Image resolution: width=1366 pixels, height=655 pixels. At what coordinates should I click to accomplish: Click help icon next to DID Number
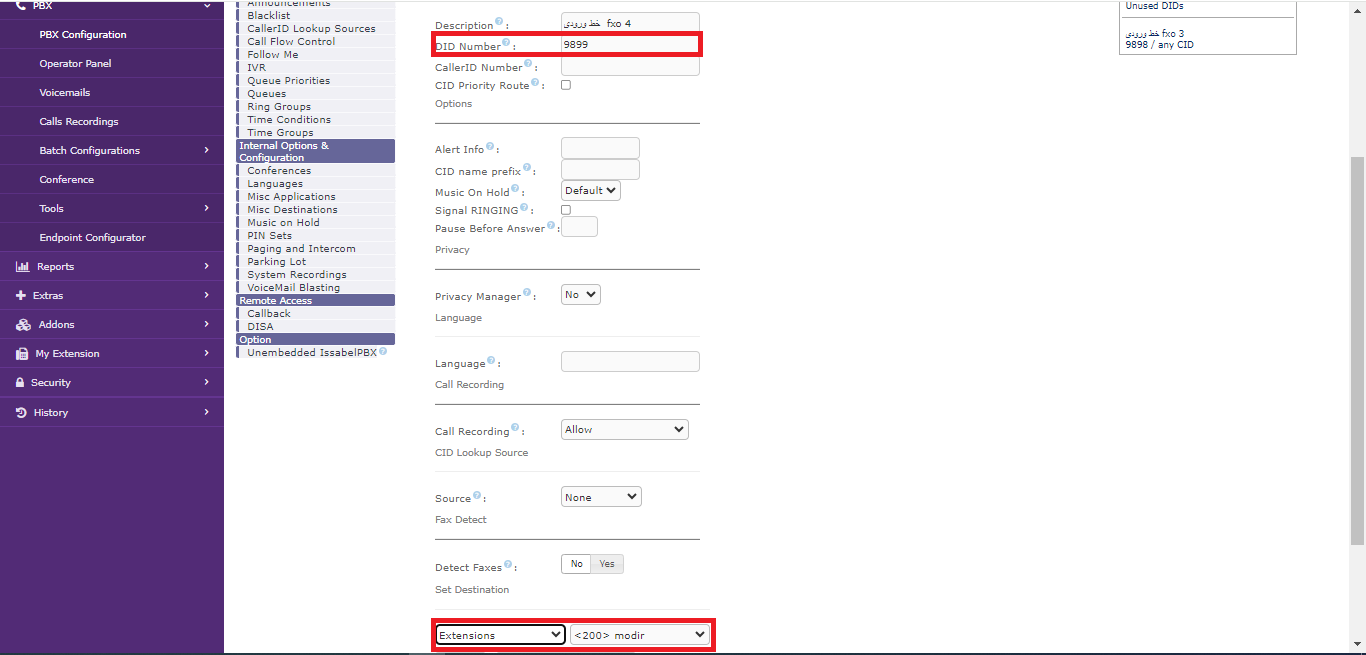click(x=506, y=44)
